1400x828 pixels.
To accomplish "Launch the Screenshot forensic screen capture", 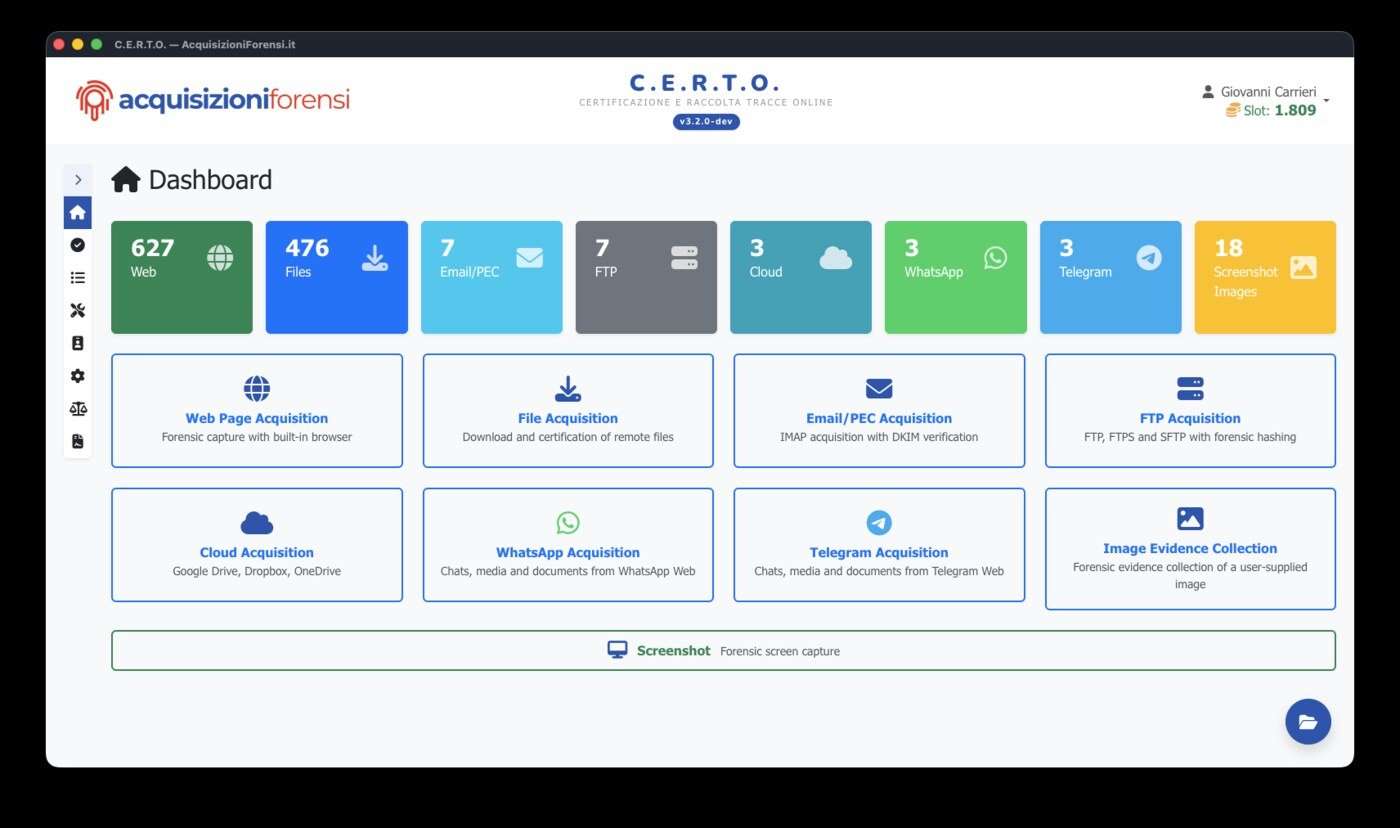I will [x=723, y=650].
